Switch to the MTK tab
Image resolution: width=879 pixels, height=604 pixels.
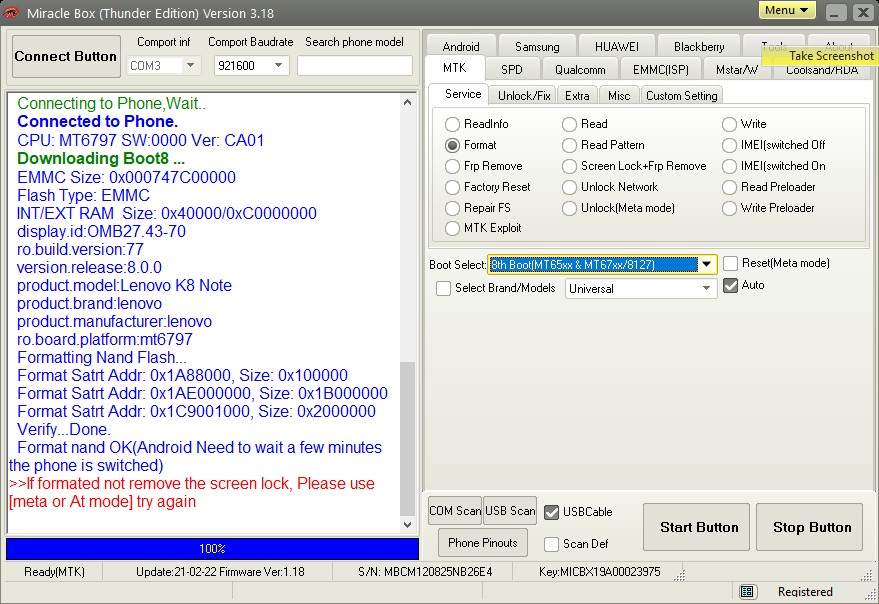[x=455, y=68]
